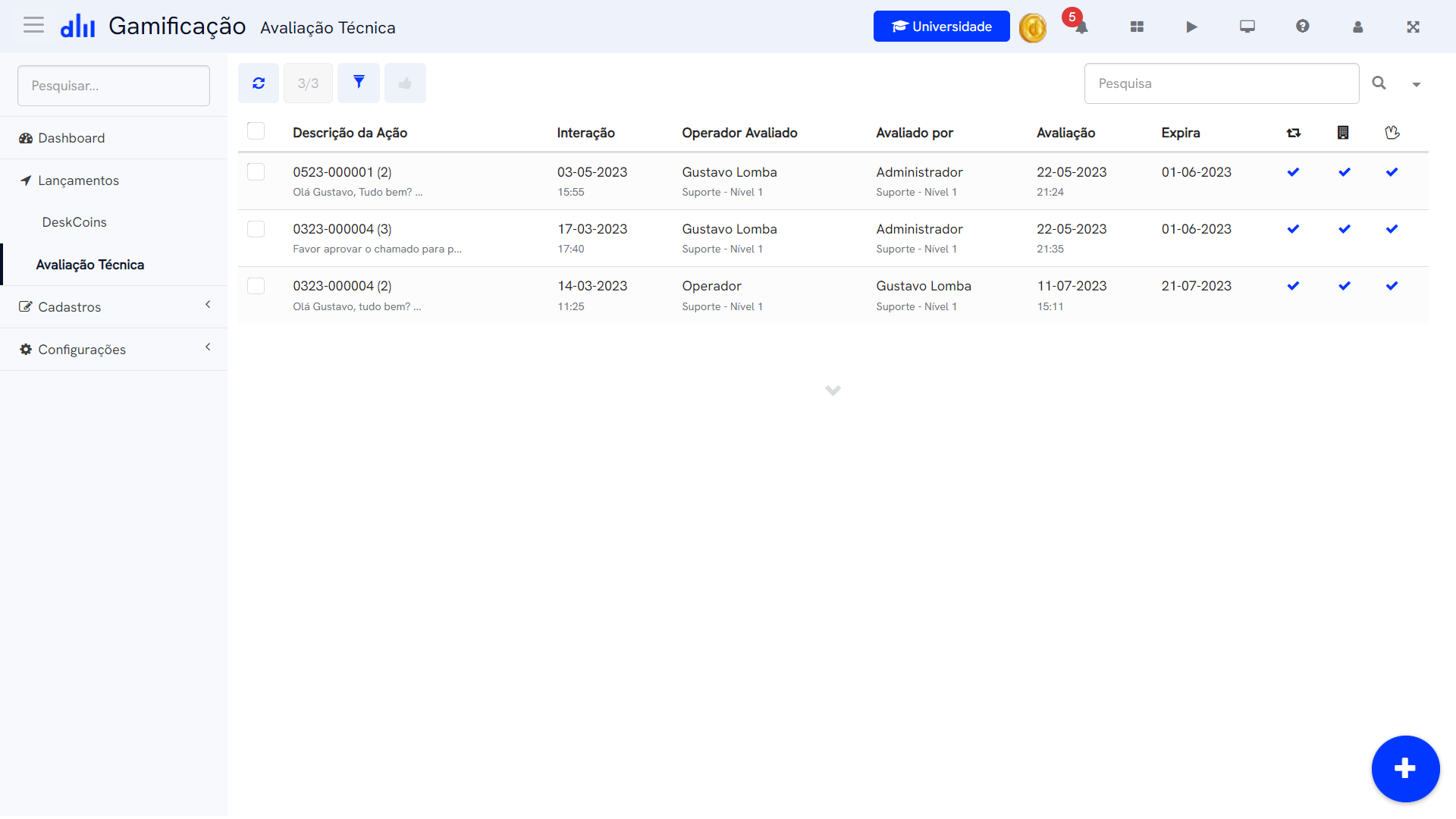Focus the Pesquisa search field
Viewport: 1456px width, 819px height.
[x=1221, y=83]
